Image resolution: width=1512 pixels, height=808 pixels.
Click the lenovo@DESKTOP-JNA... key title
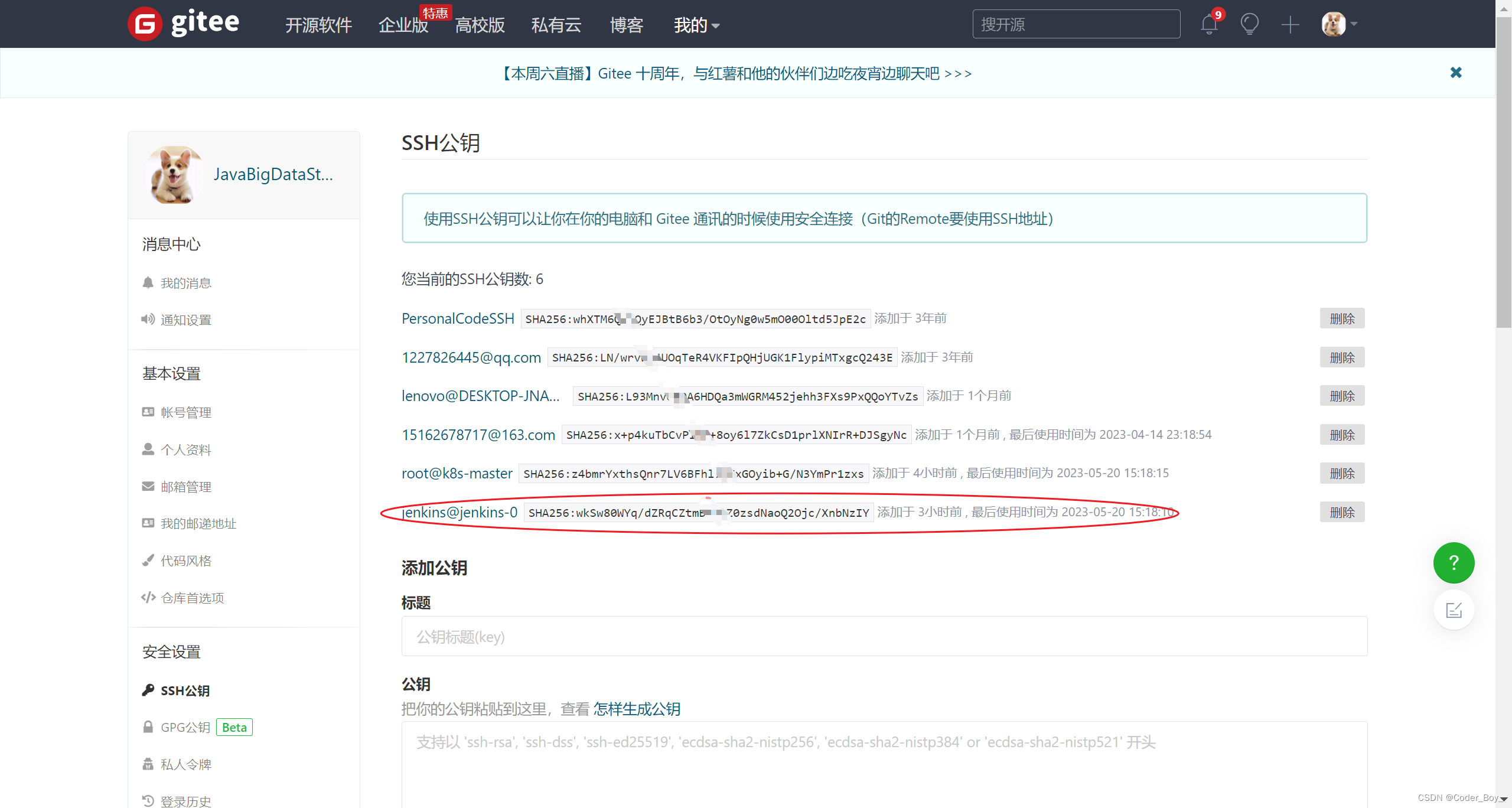[x=481, y=396]
